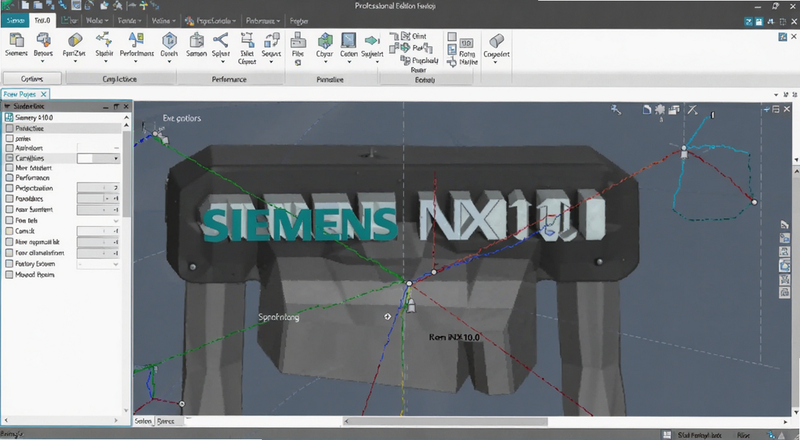Toggle the Pinfactioe checkbox
Screen dimensions: 800x440
(x=9, y=128)
